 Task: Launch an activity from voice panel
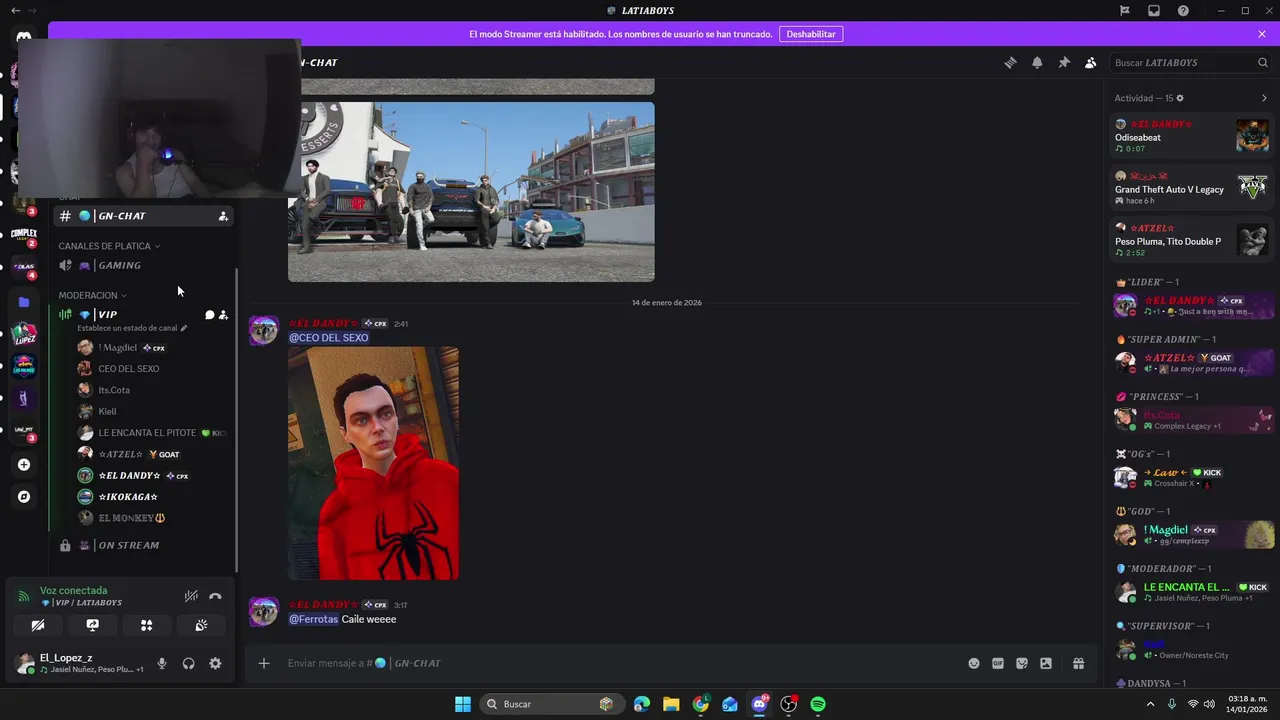pos(146,625)
